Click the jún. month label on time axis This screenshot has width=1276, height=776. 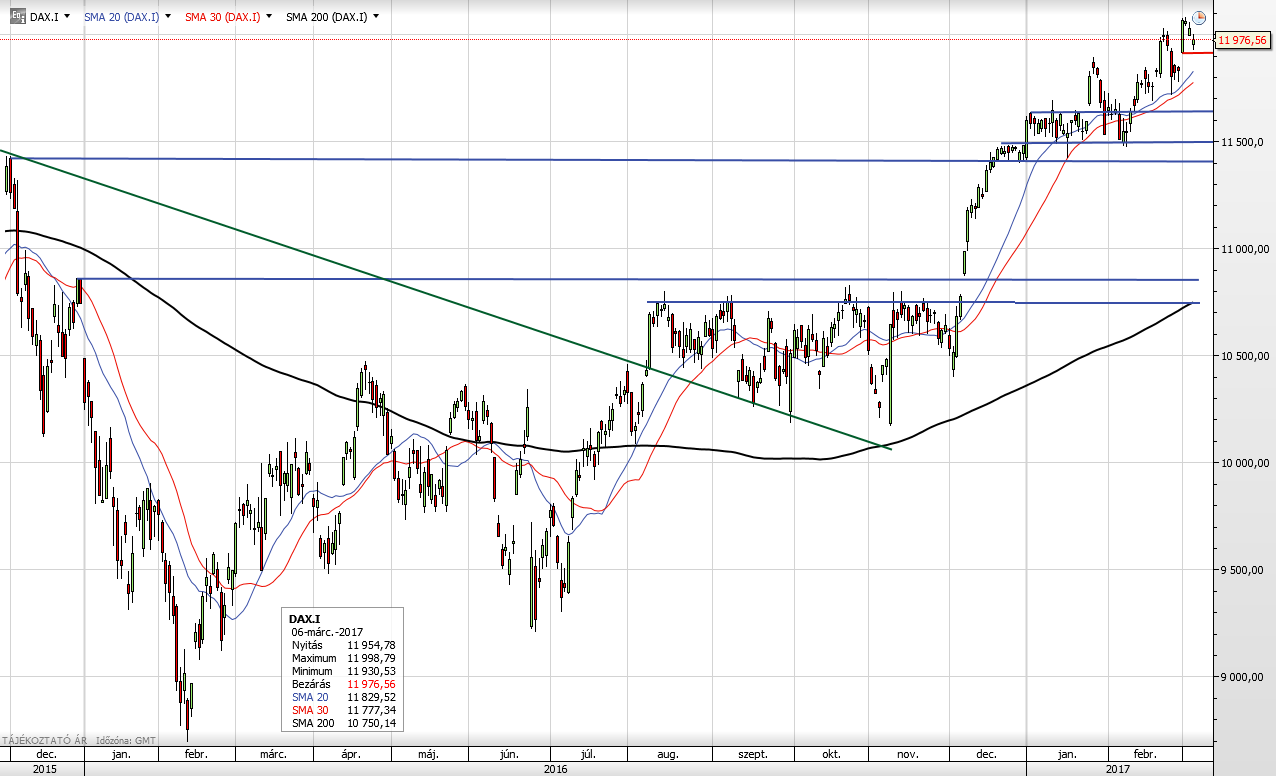click(x=508, y=754)
